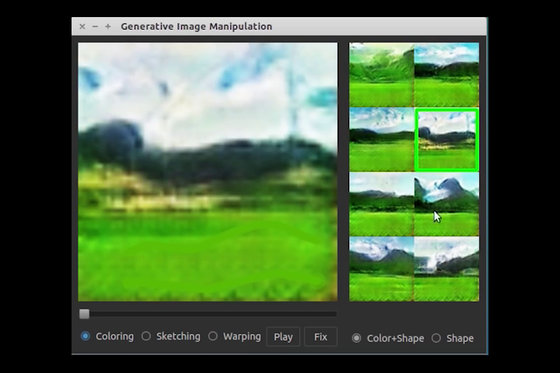This screenshot has width=560, height=373.
Task: Pick the bottom-right thumbnail with waterfall
Action: click(446, 269)
